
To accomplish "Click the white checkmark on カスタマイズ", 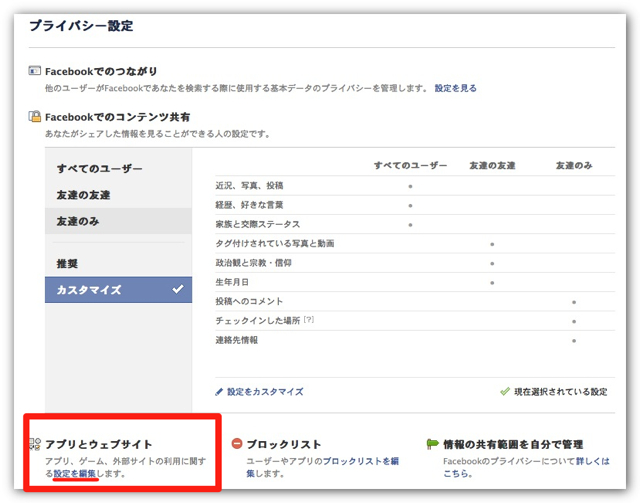I will pyautogui.click(x=177, y=290).
